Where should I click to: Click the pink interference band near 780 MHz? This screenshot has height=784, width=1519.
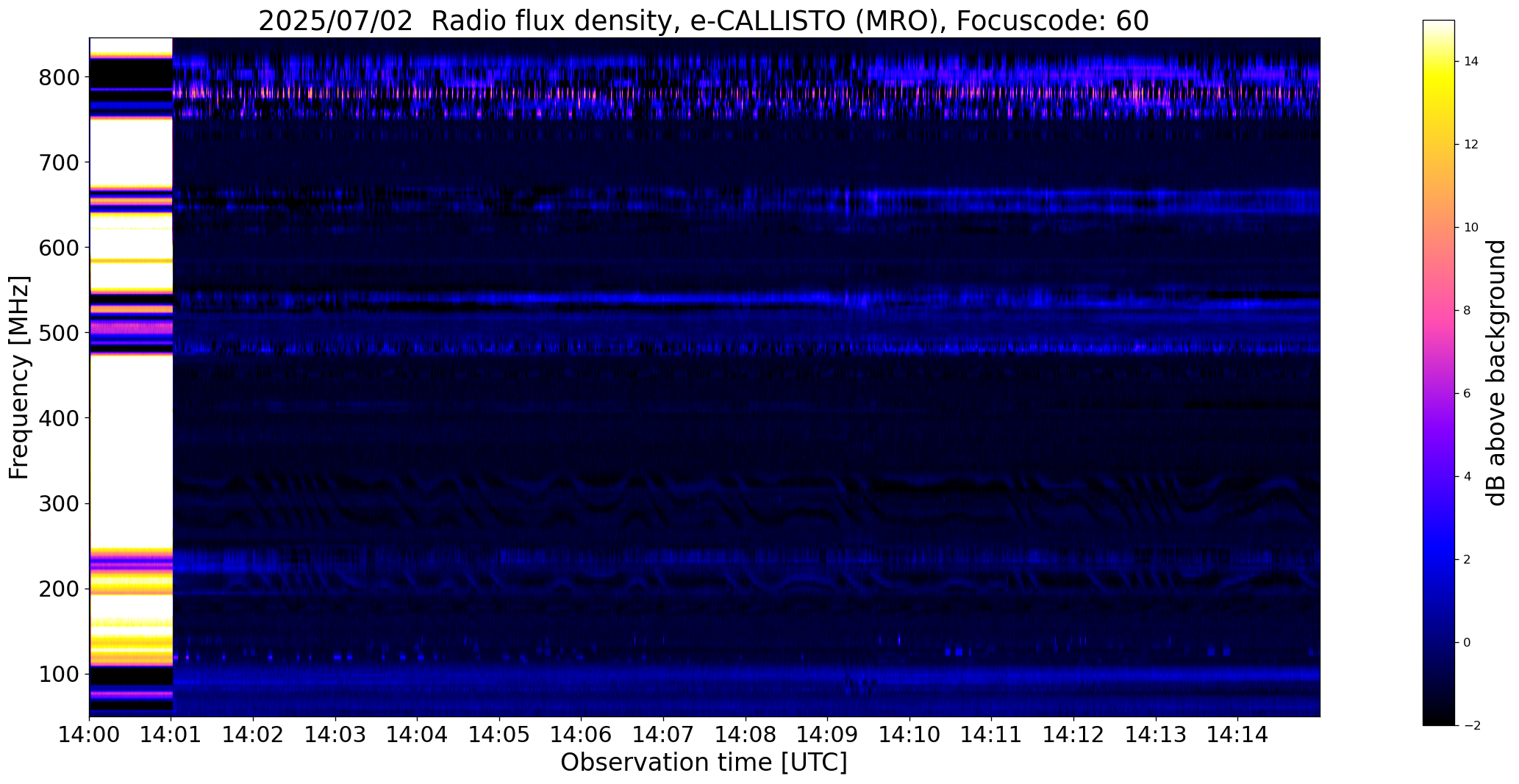[x=746, y=93]
